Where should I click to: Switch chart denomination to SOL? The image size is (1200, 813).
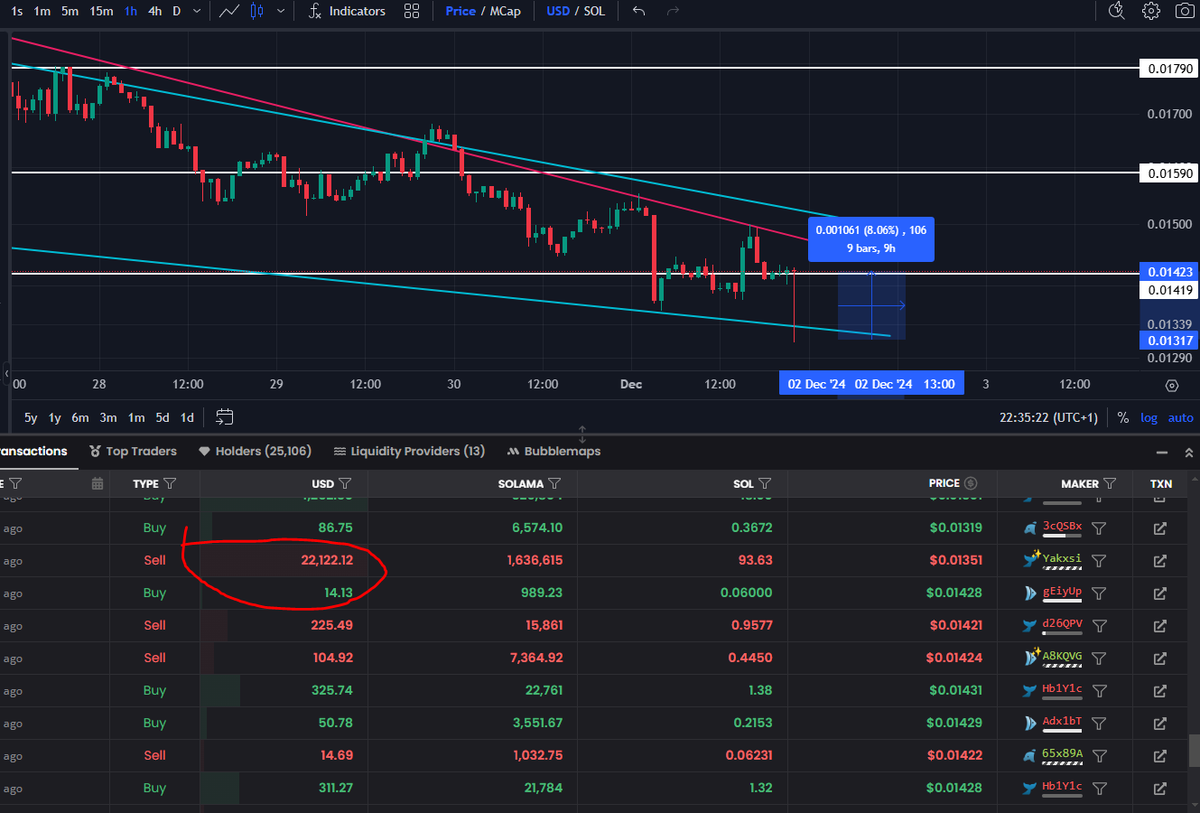coord(595,11)
